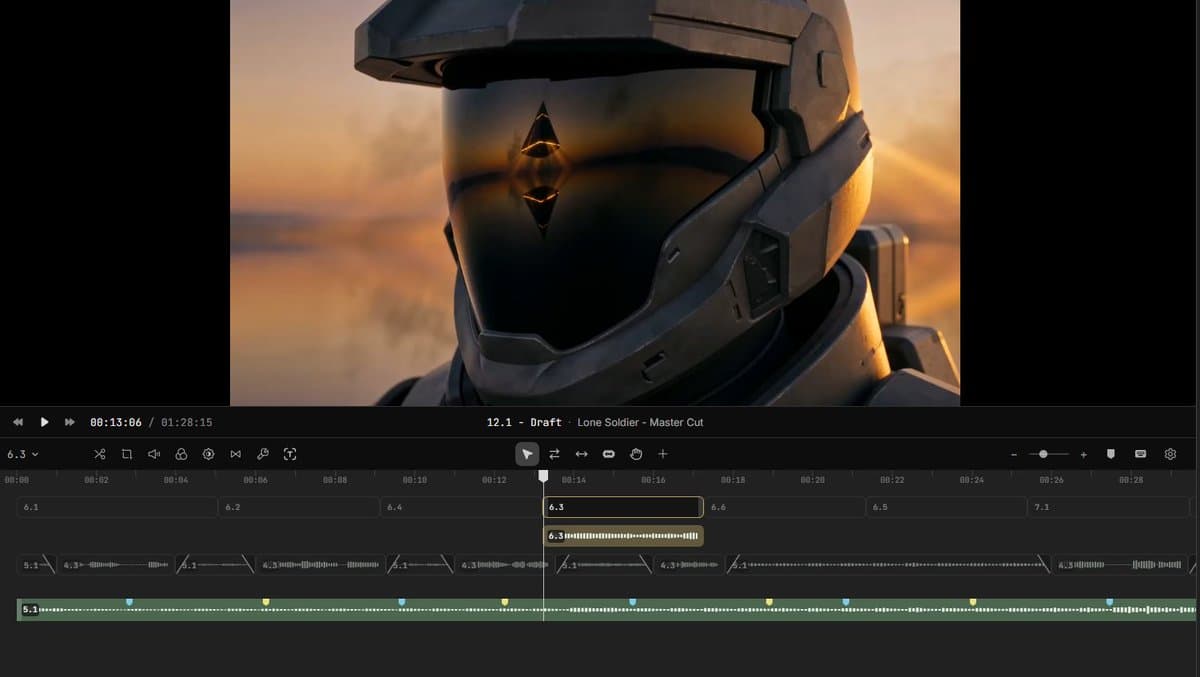This screenshot has width=1200, height=677.
Task: Click the rewind playback button
Action: click(x=18, y=422)
